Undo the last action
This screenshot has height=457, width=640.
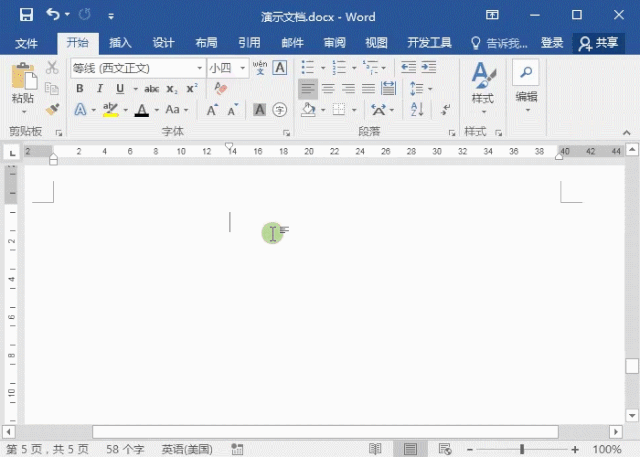pos(53,15)
